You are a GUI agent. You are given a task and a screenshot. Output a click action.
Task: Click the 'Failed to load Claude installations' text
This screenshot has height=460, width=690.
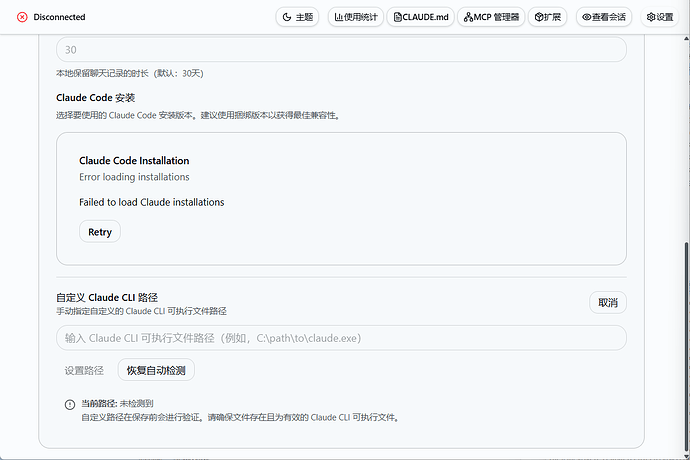coord(152,202)
